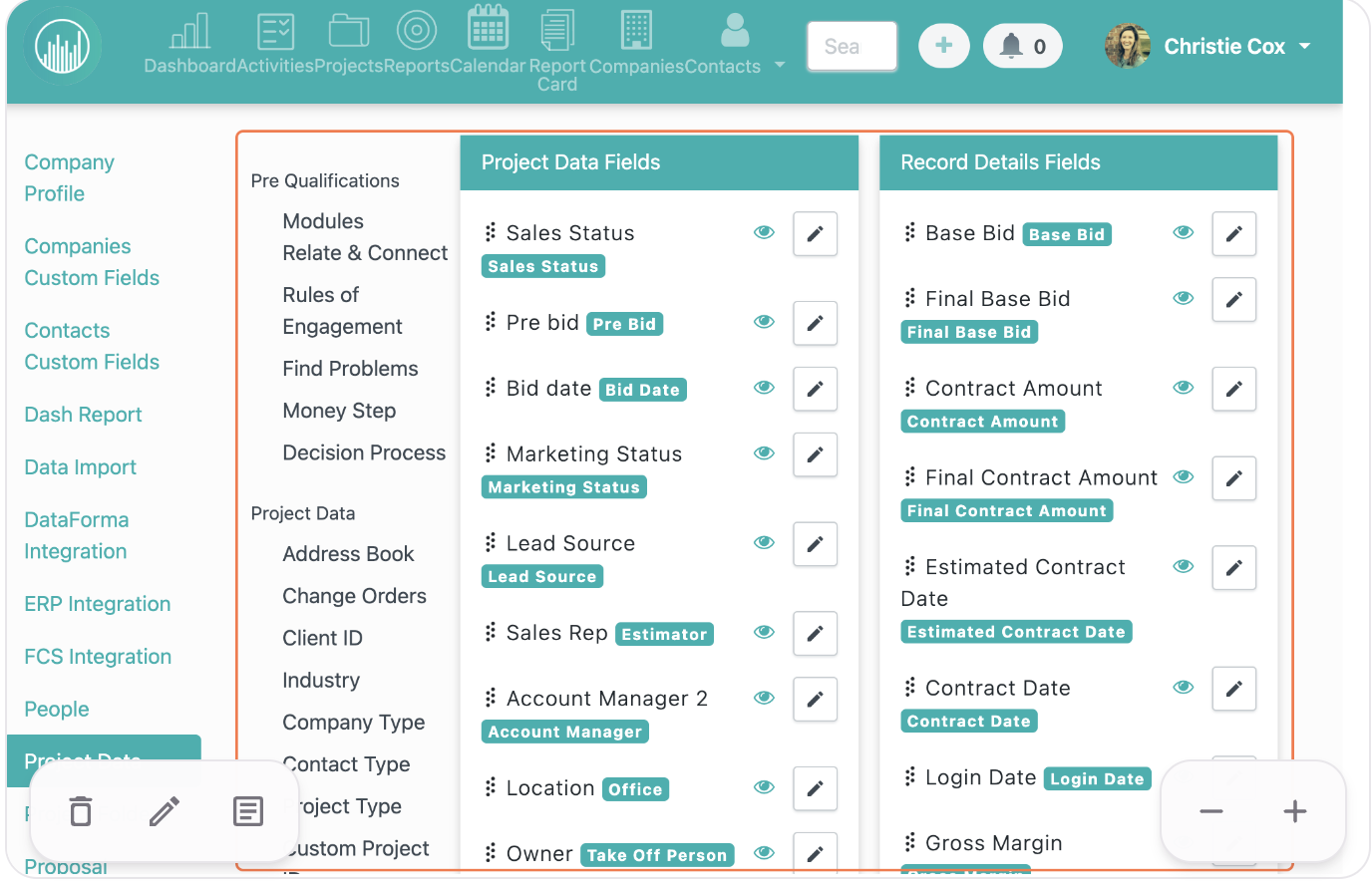
Task: Open the Christie Cox user menu arrow
Action: pos(1304,46)
